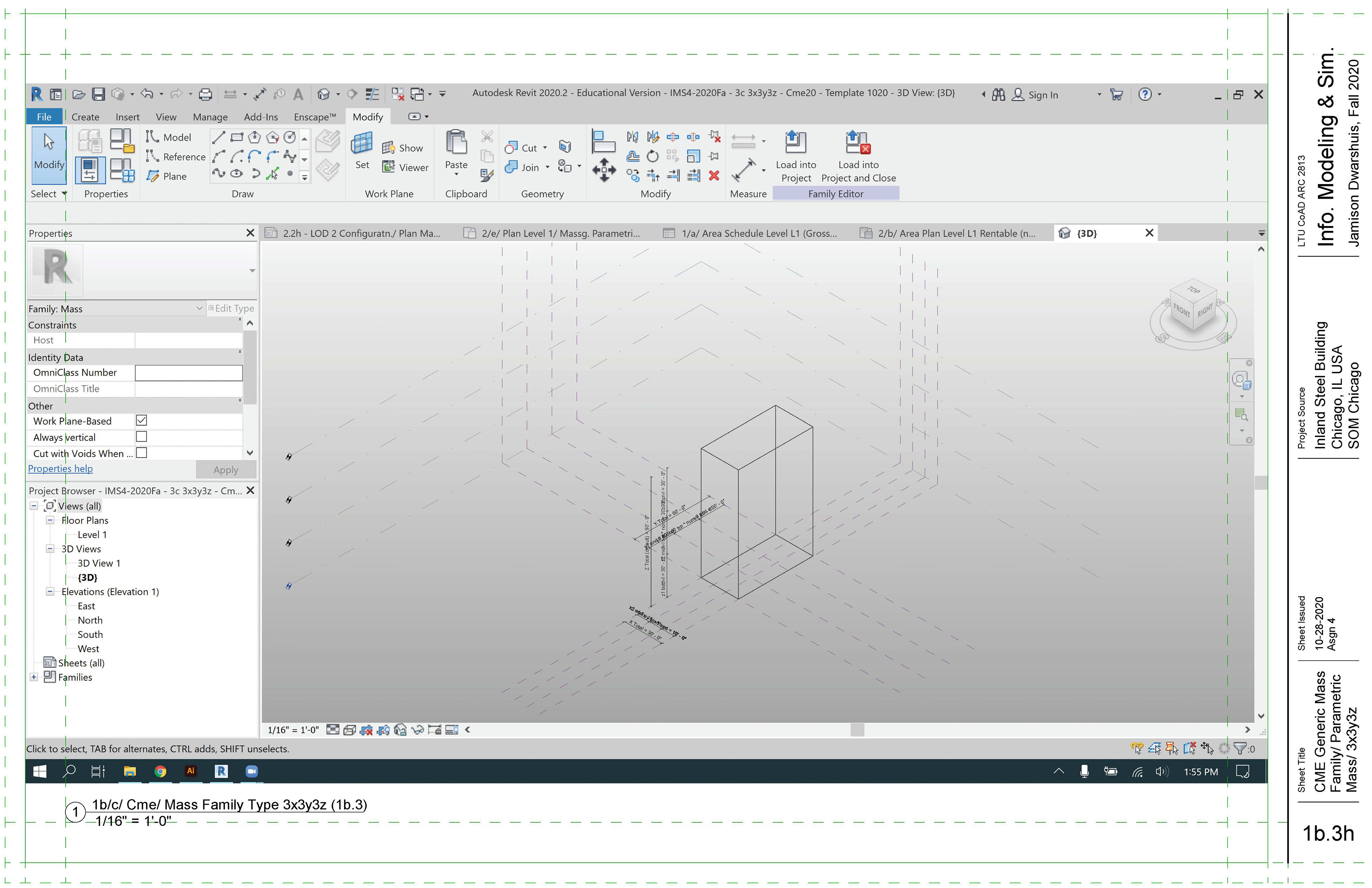Click the red Delete X icon

[714, 176]
